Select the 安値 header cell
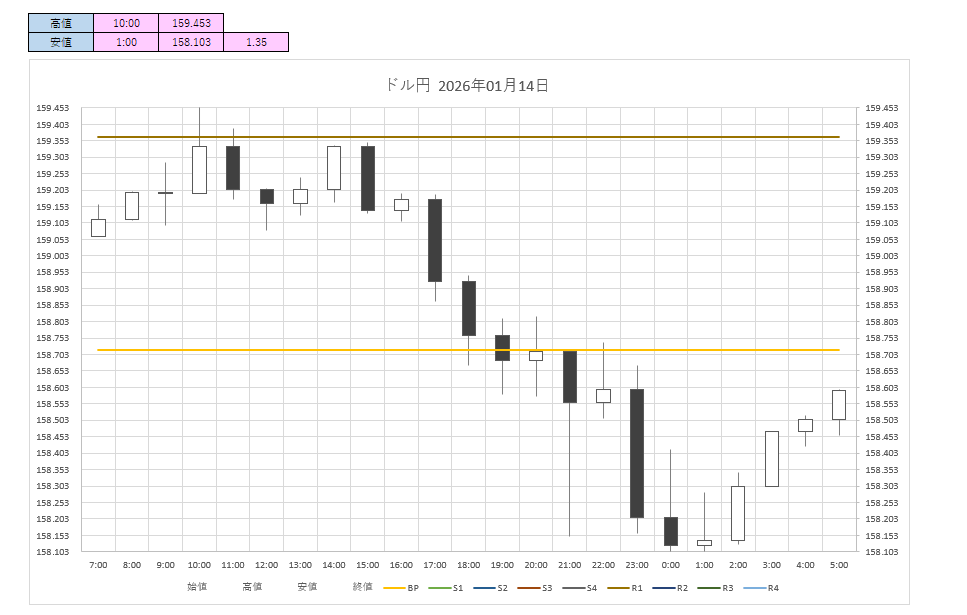Image resolution: width=967 pixels, height=615 pixels. tap(60, 42)
